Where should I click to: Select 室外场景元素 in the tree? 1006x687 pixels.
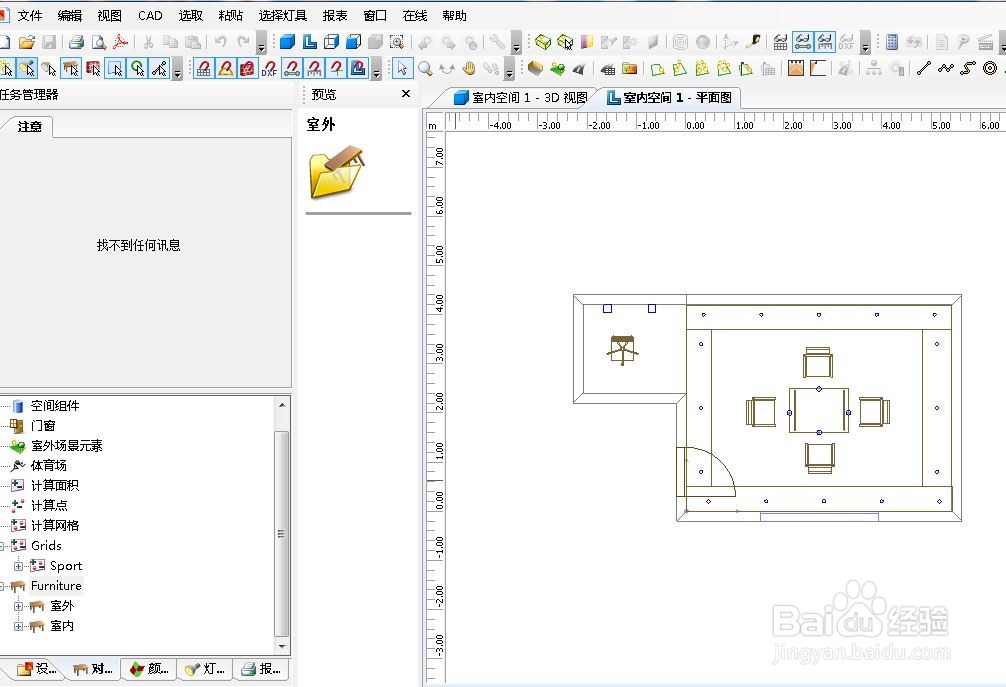pyautogui.click(x=67, y=446)
